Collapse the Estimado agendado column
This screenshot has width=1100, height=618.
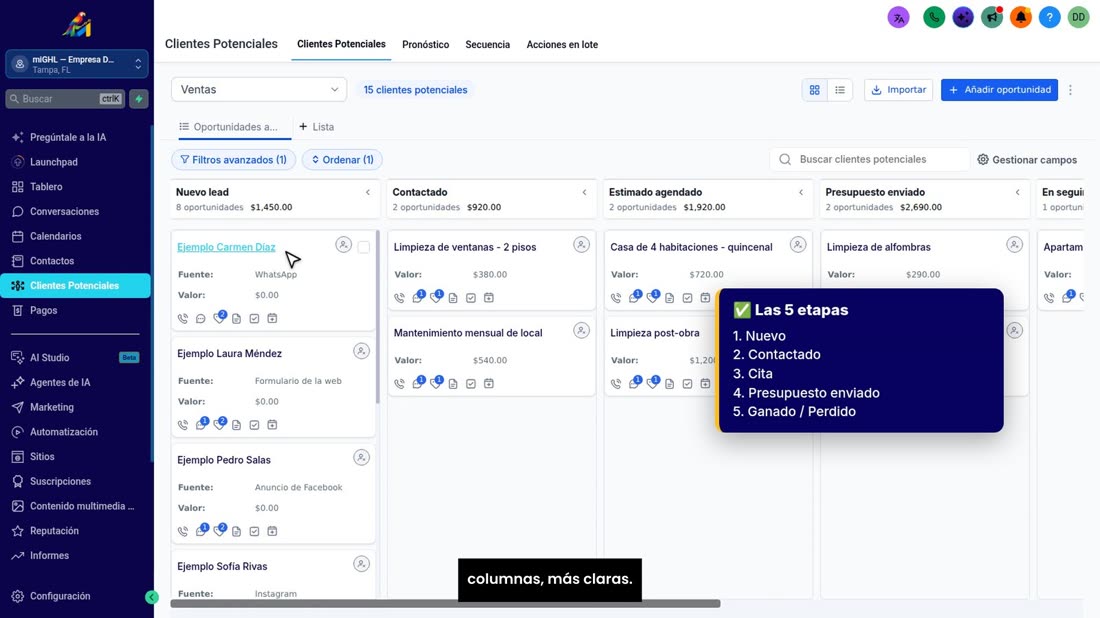point(801,192)
